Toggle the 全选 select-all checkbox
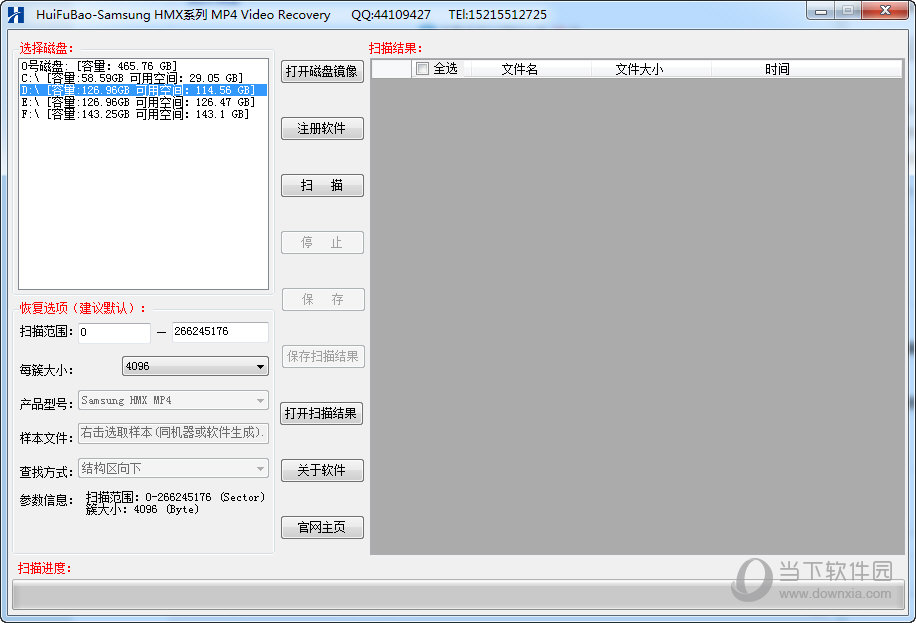Screen dimensions: 916x623 click(x=422, y=69)
